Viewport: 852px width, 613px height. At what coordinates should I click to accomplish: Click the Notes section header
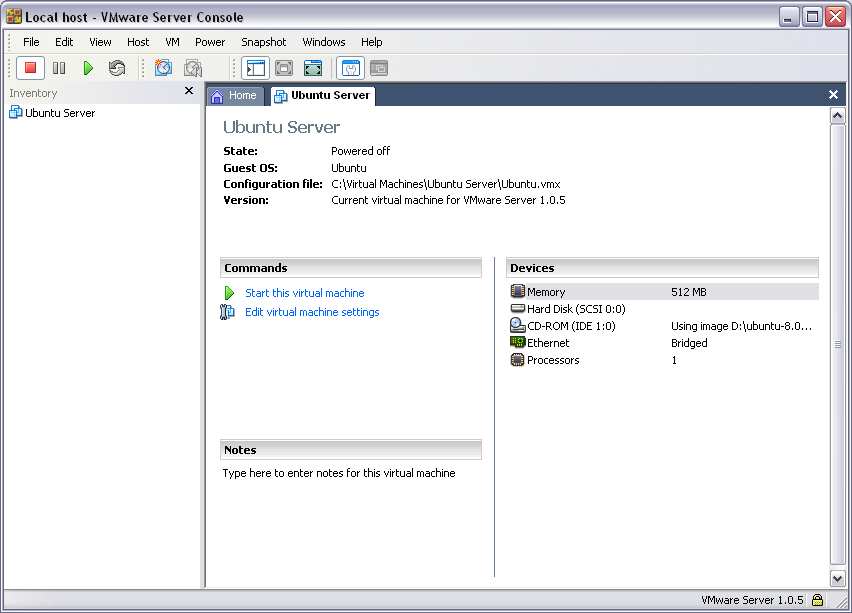pyautogui.click(x=351, y=450)
